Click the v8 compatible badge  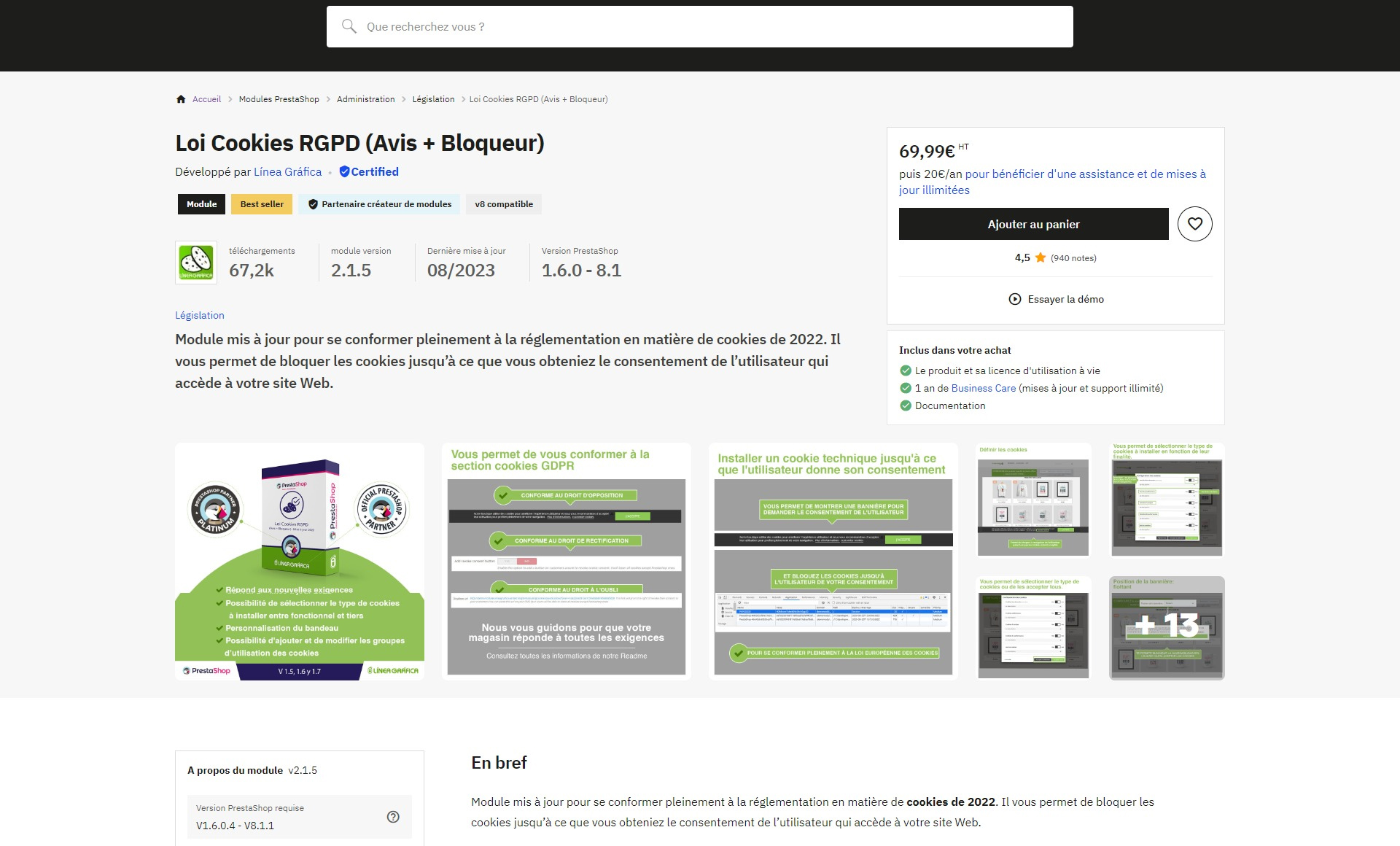504,204
